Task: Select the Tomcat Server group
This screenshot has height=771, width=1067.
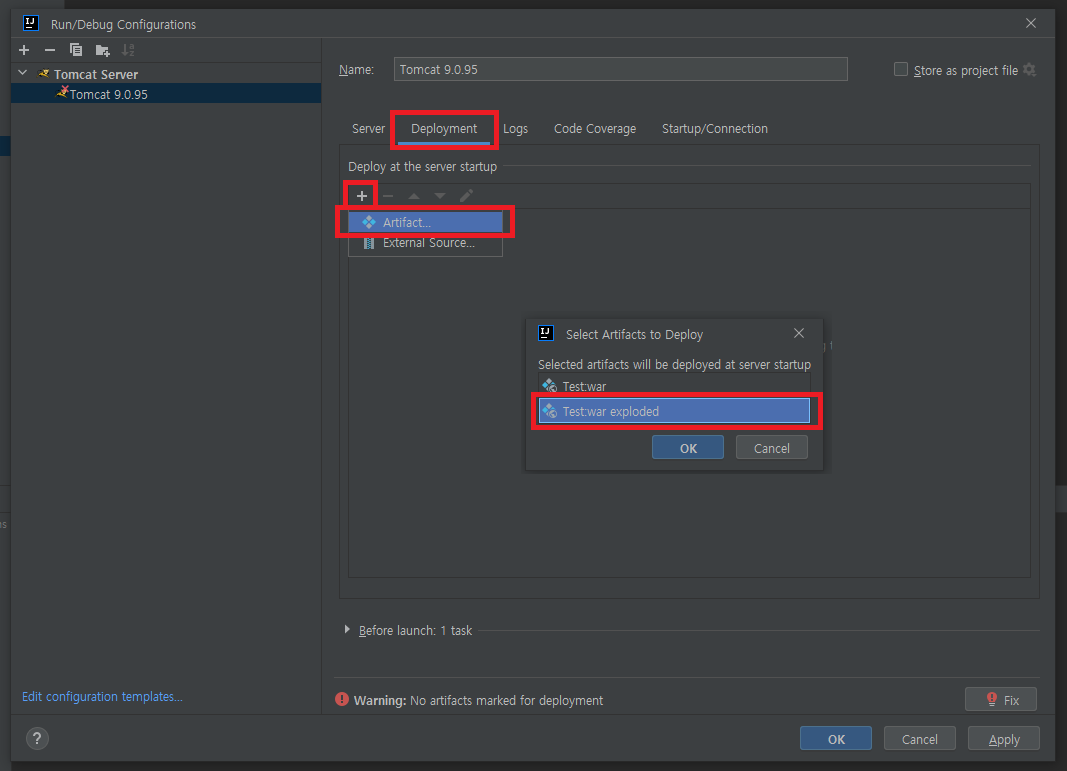Action: [x=96, y=74]
